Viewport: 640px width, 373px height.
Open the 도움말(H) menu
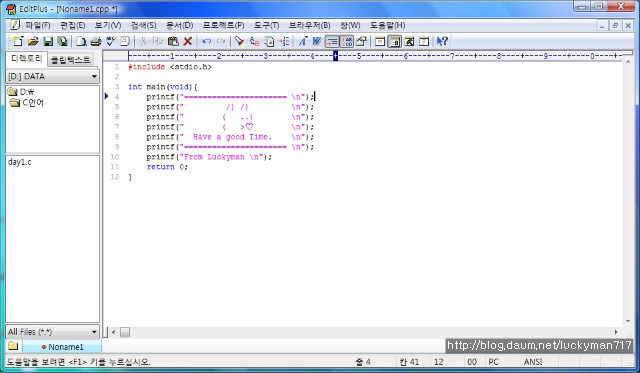click(x=387, y=25)
